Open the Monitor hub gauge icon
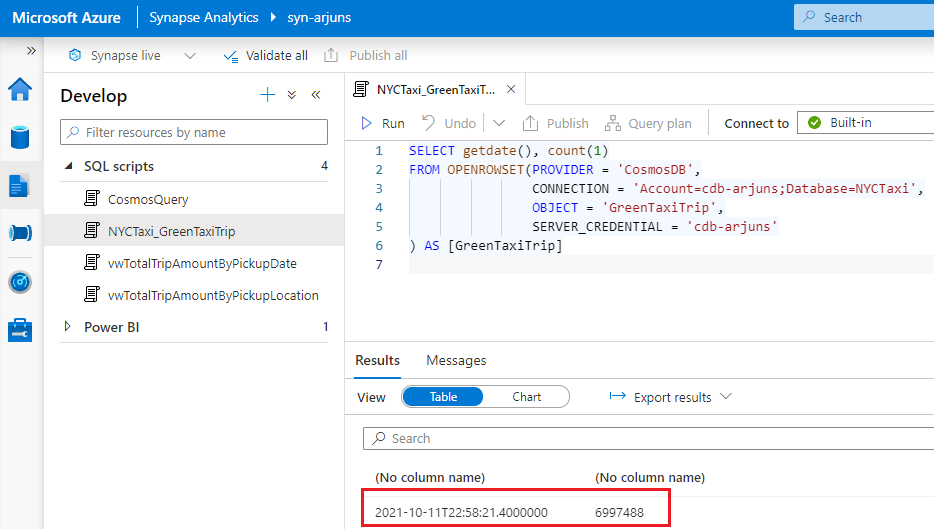 click(x=20, y=282)
